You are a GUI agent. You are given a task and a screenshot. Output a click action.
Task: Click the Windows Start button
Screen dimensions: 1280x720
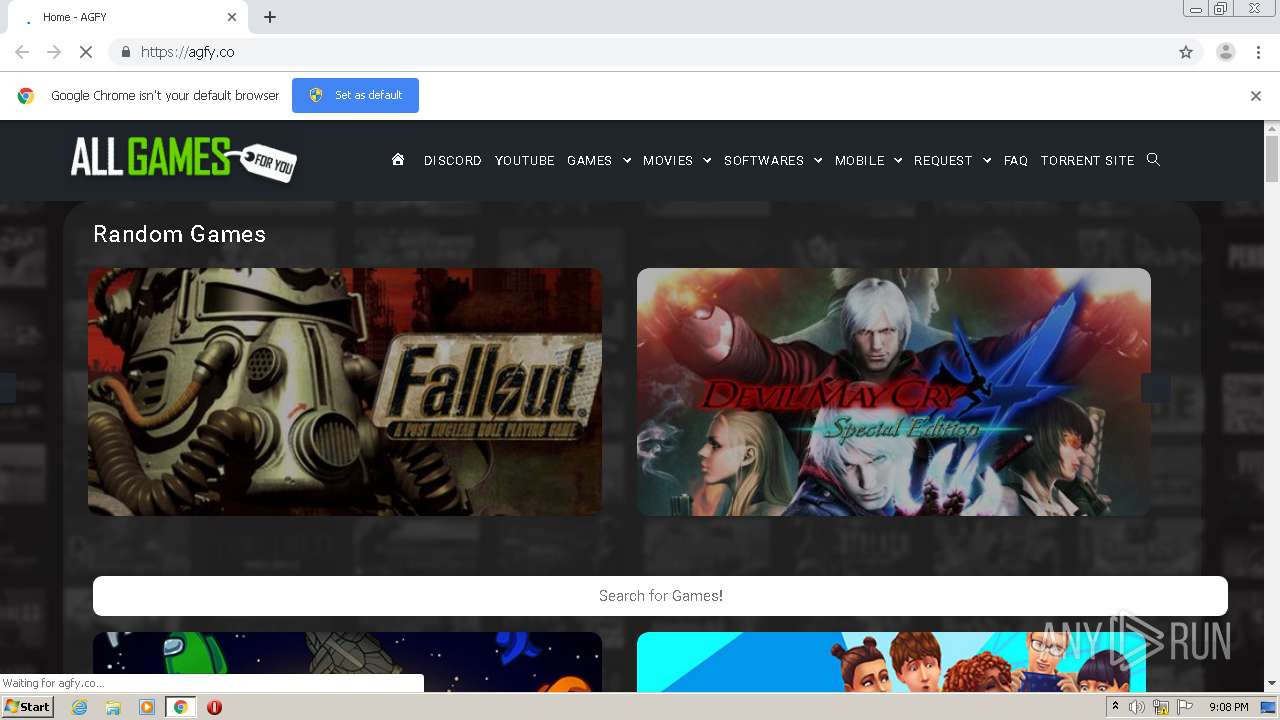(x=27, y=707)
